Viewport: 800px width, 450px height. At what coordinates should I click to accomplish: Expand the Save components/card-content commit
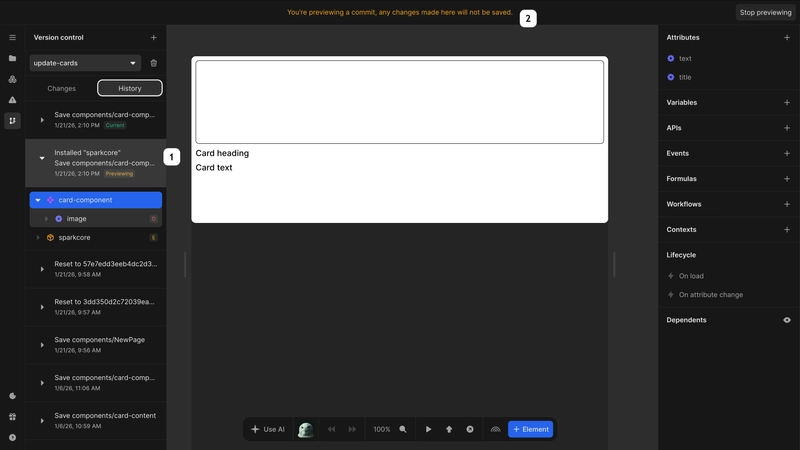click(42, 421)
